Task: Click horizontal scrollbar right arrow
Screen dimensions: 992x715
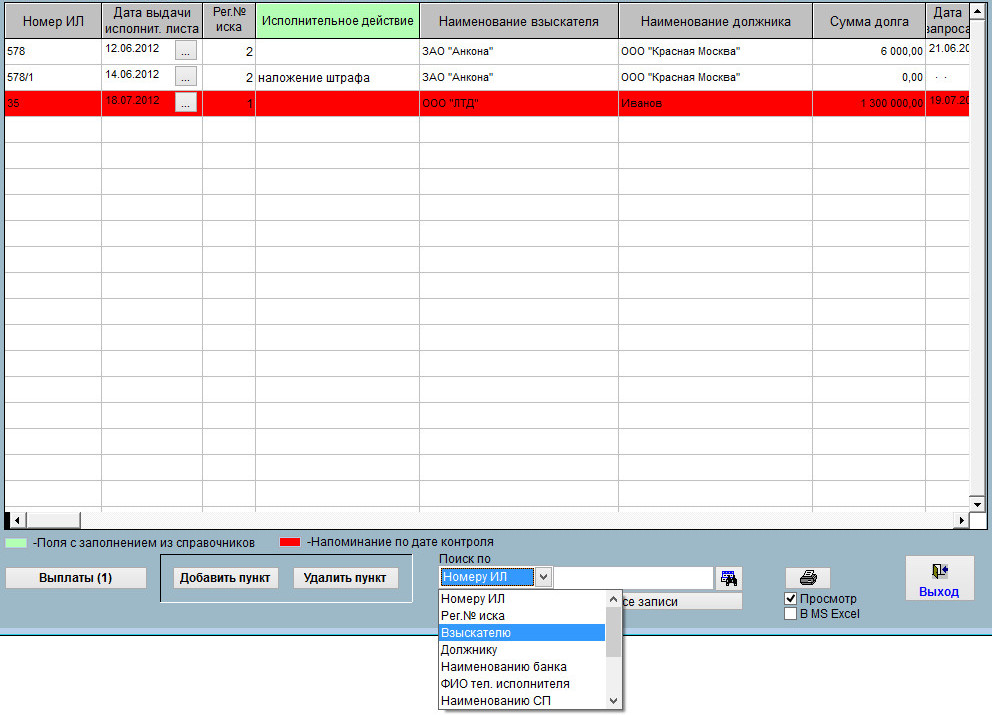Action: (x=962, y=520)
